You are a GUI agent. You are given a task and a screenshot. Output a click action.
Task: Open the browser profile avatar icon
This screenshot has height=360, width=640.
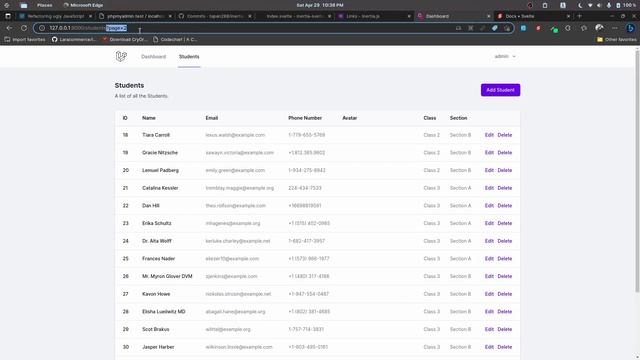(599, 28)
